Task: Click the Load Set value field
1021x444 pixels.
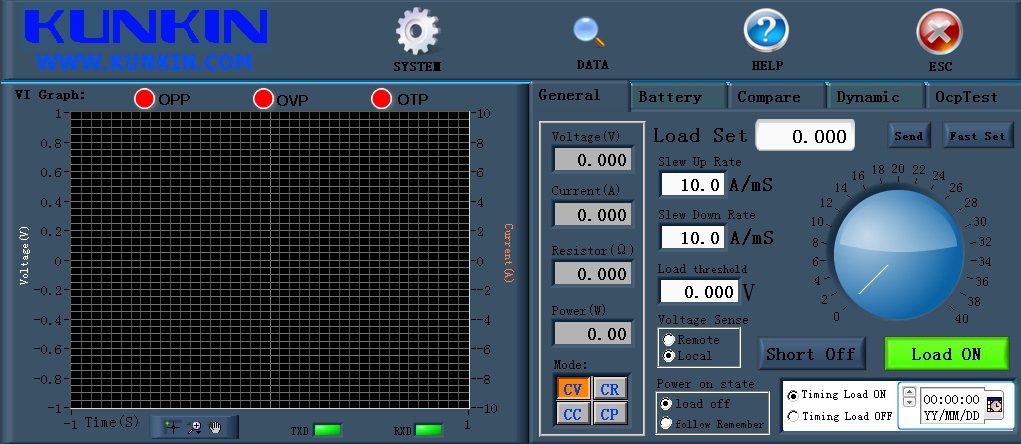Action: [x=806, y=136]
